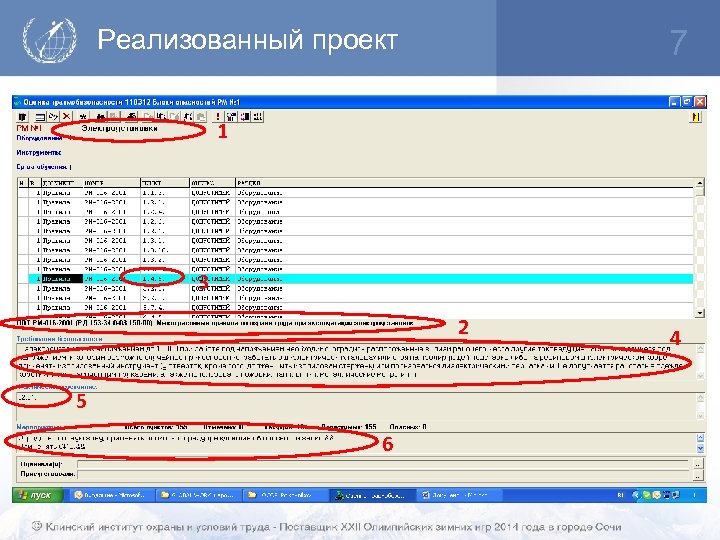Open ellipsis button beside 'Присутствовали' field
Image resolution: width=720 pixels, height=540 pixels.
click(x=698, y=476)
